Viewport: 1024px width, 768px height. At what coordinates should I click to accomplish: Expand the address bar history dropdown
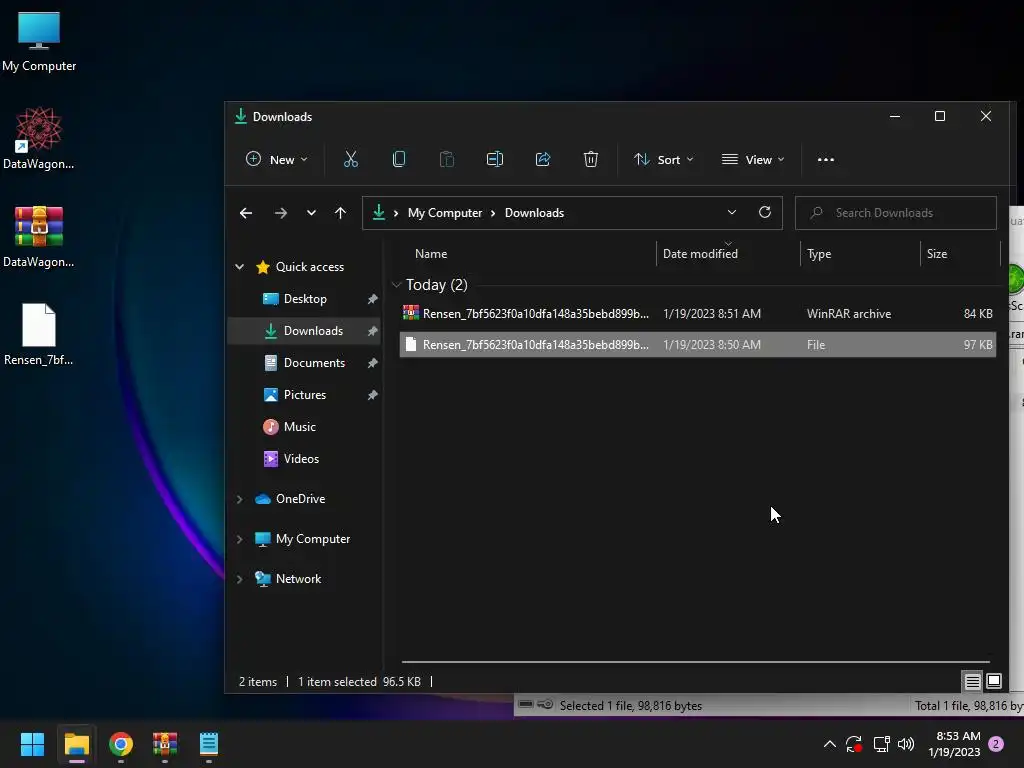coord(731,212)
